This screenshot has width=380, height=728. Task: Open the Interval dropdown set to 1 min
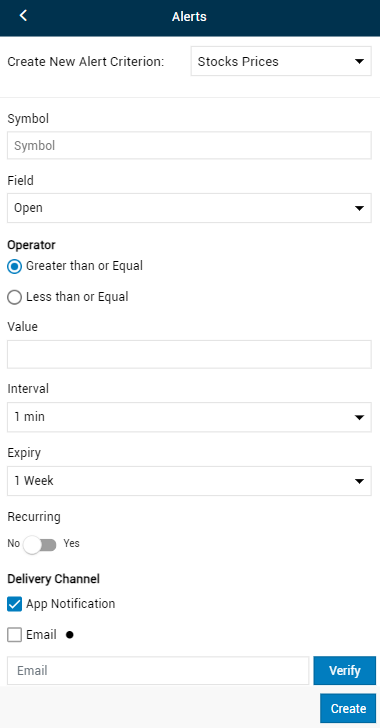(x=189, y=417)
